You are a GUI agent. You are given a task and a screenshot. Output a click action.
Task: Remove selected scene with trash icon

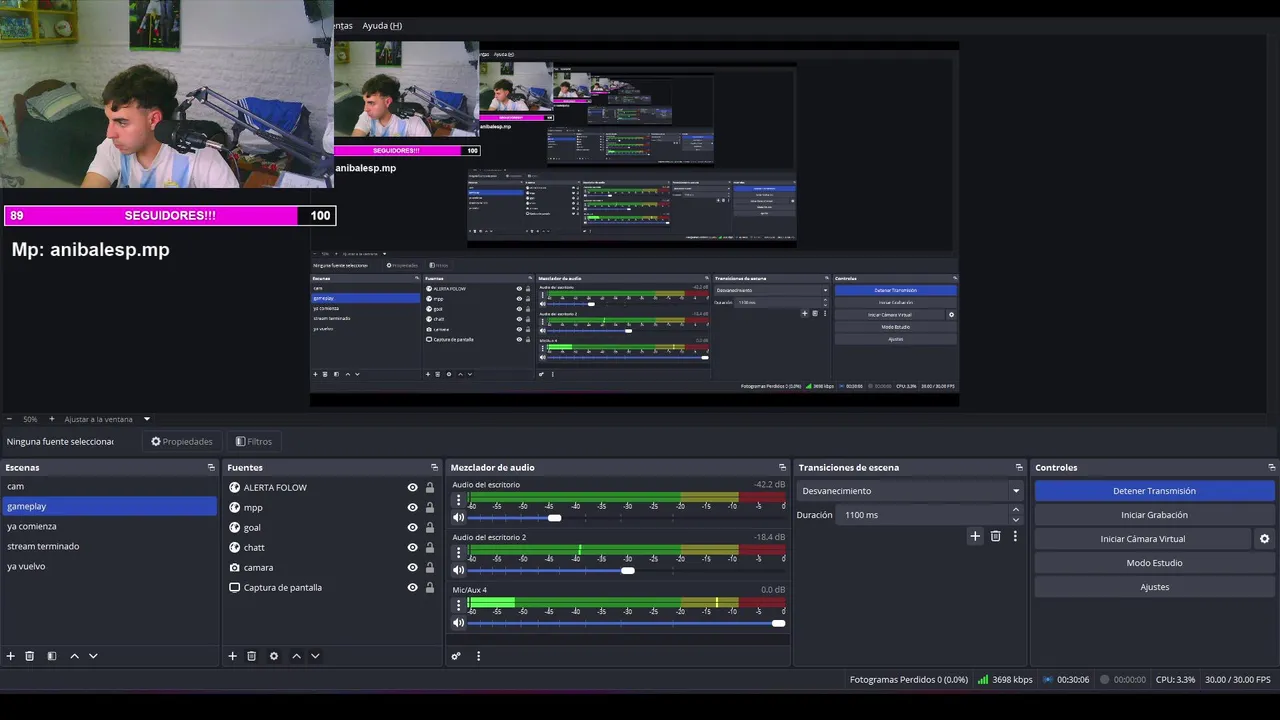point(30,656)
